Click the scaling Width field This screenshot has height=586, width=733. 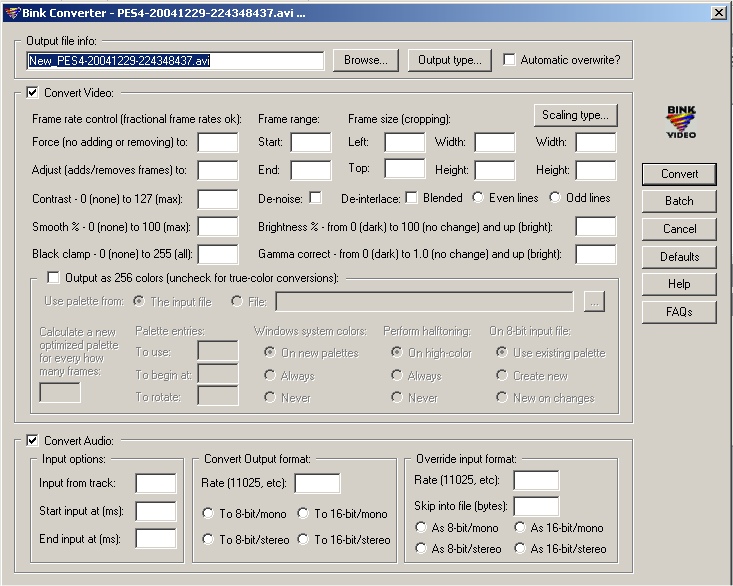click(596, 143)
